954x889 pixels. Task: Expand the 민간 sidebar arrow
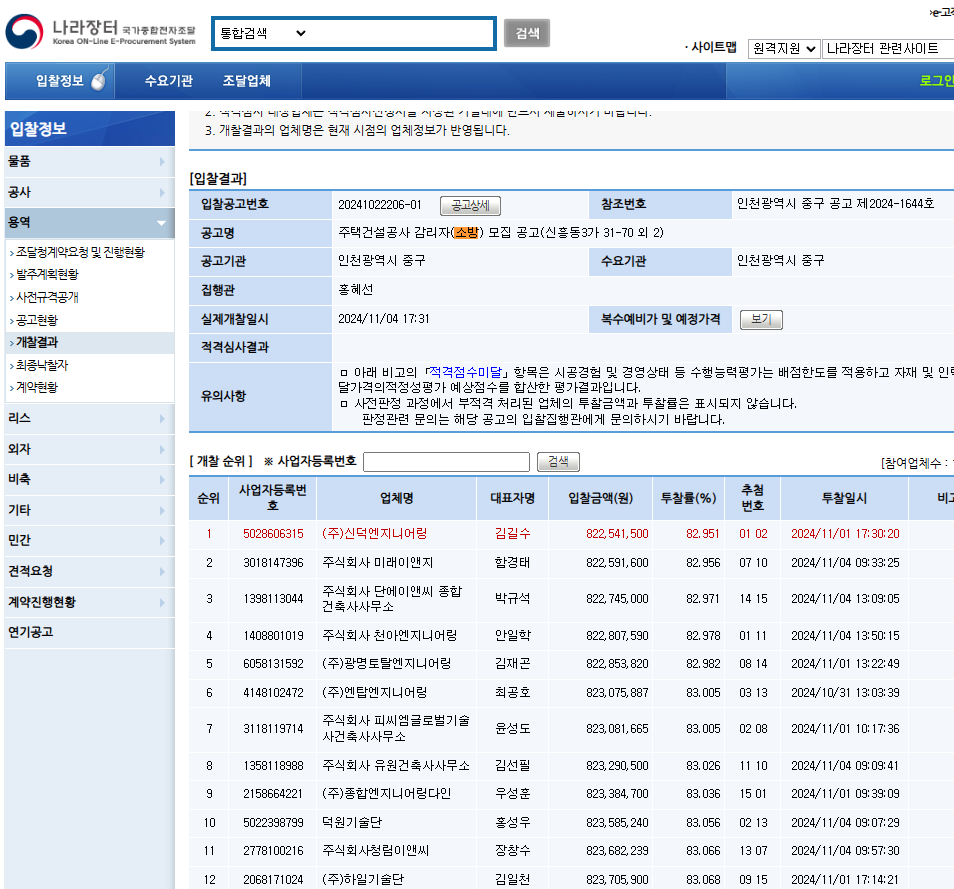coord(162,540)
